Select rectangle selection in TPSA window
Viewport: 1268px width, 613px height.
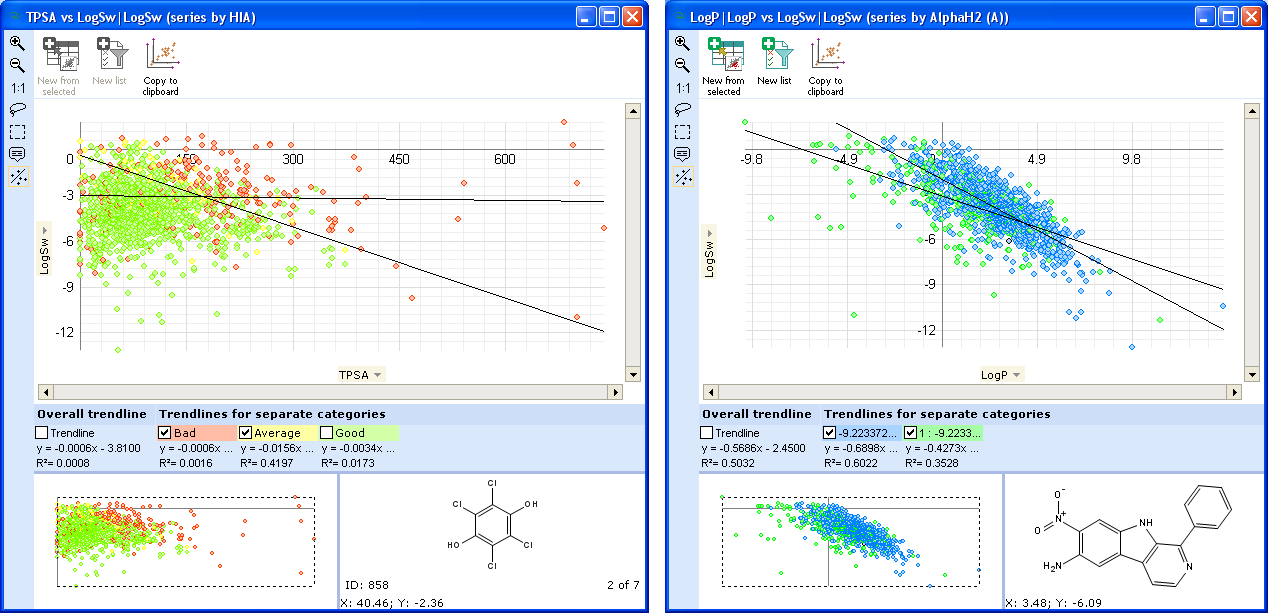(x=17, y=131)
